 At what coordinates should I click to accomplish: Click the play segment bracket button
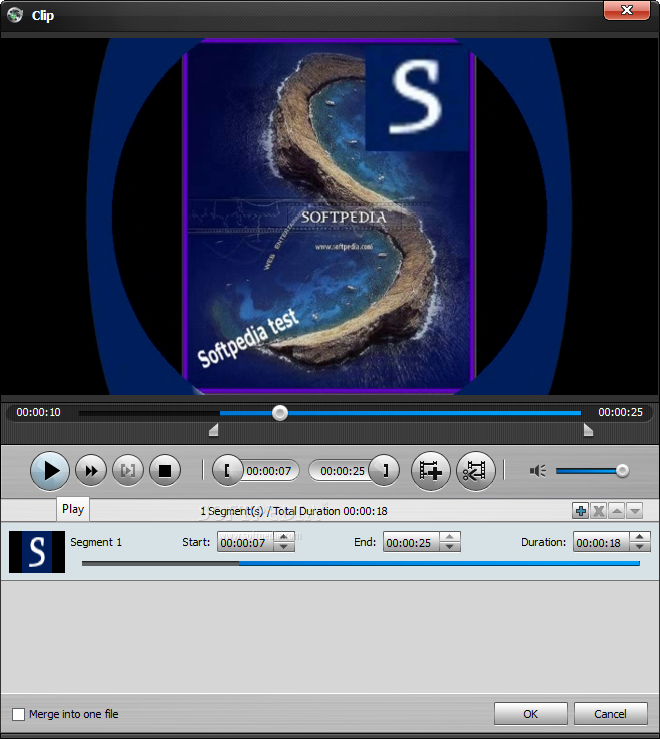coord(128,470)
